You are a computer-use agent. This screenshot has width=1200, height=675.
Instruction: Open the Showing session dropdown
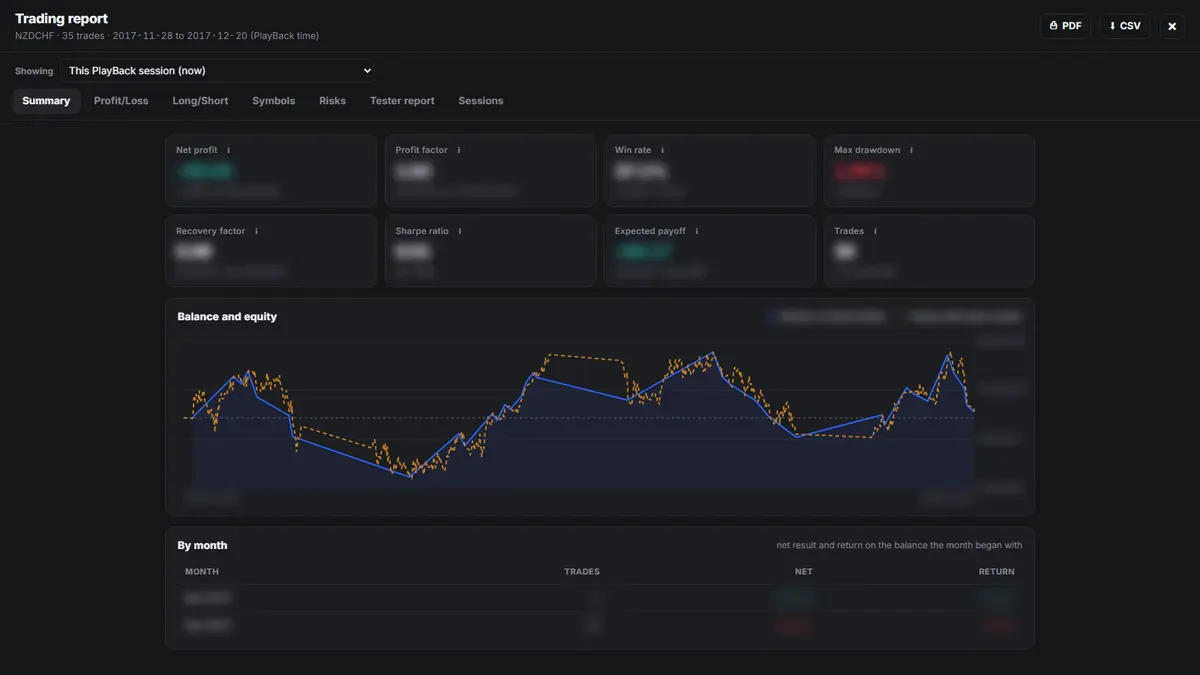(218, 71)
